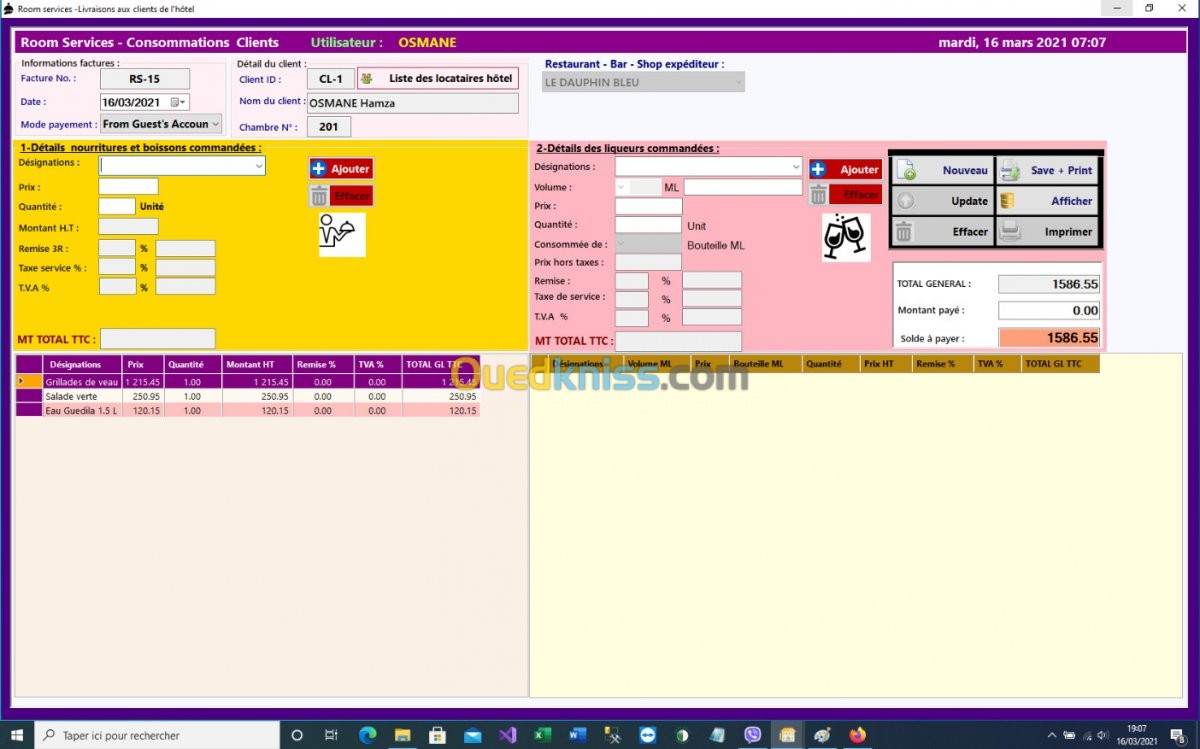The image size is (1200, 749).
Task: Open Microsoft Store from the taskbar
Action: (x=437, y=735)
